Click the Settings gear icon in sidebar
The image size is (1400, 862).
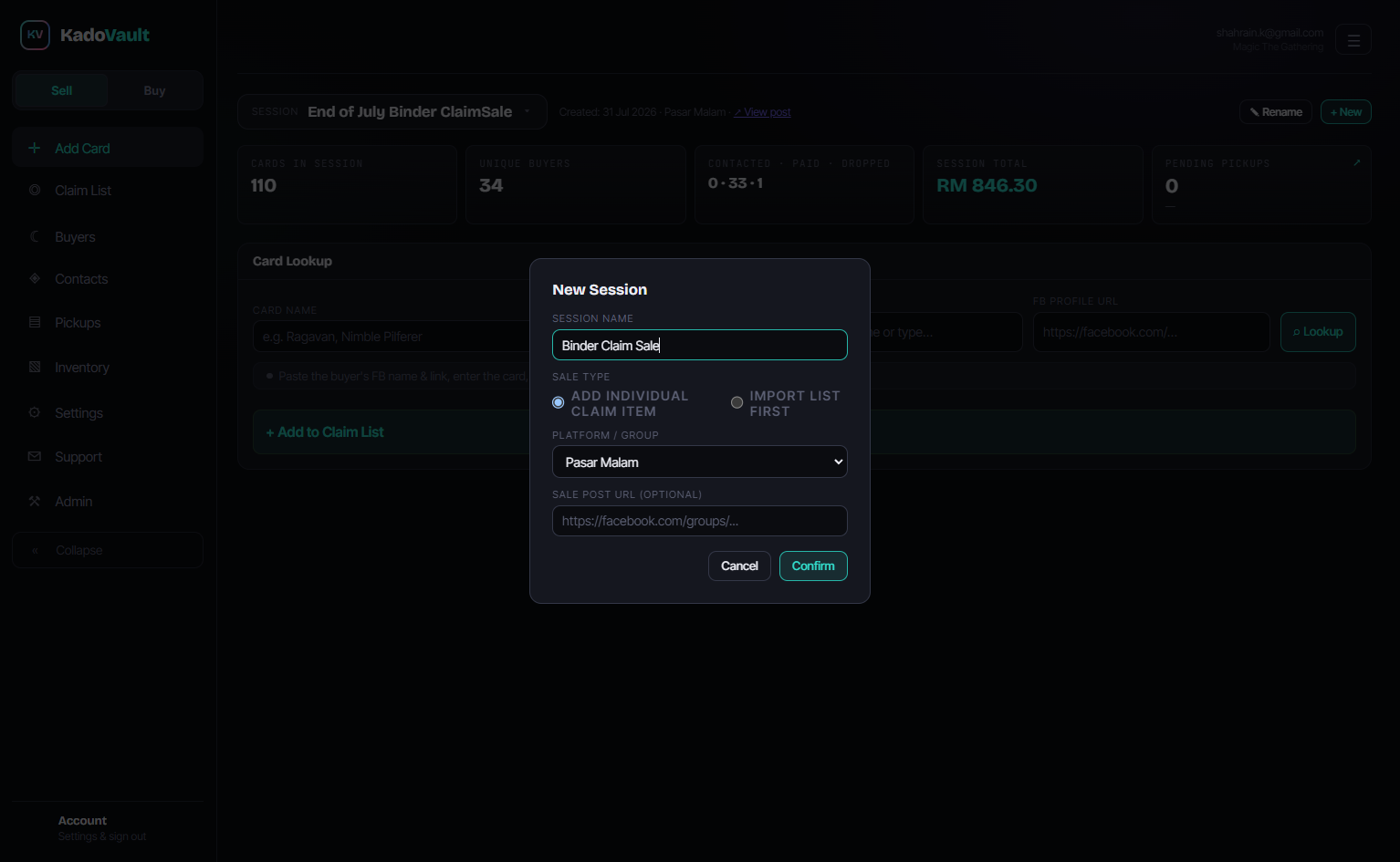(35, 412)
